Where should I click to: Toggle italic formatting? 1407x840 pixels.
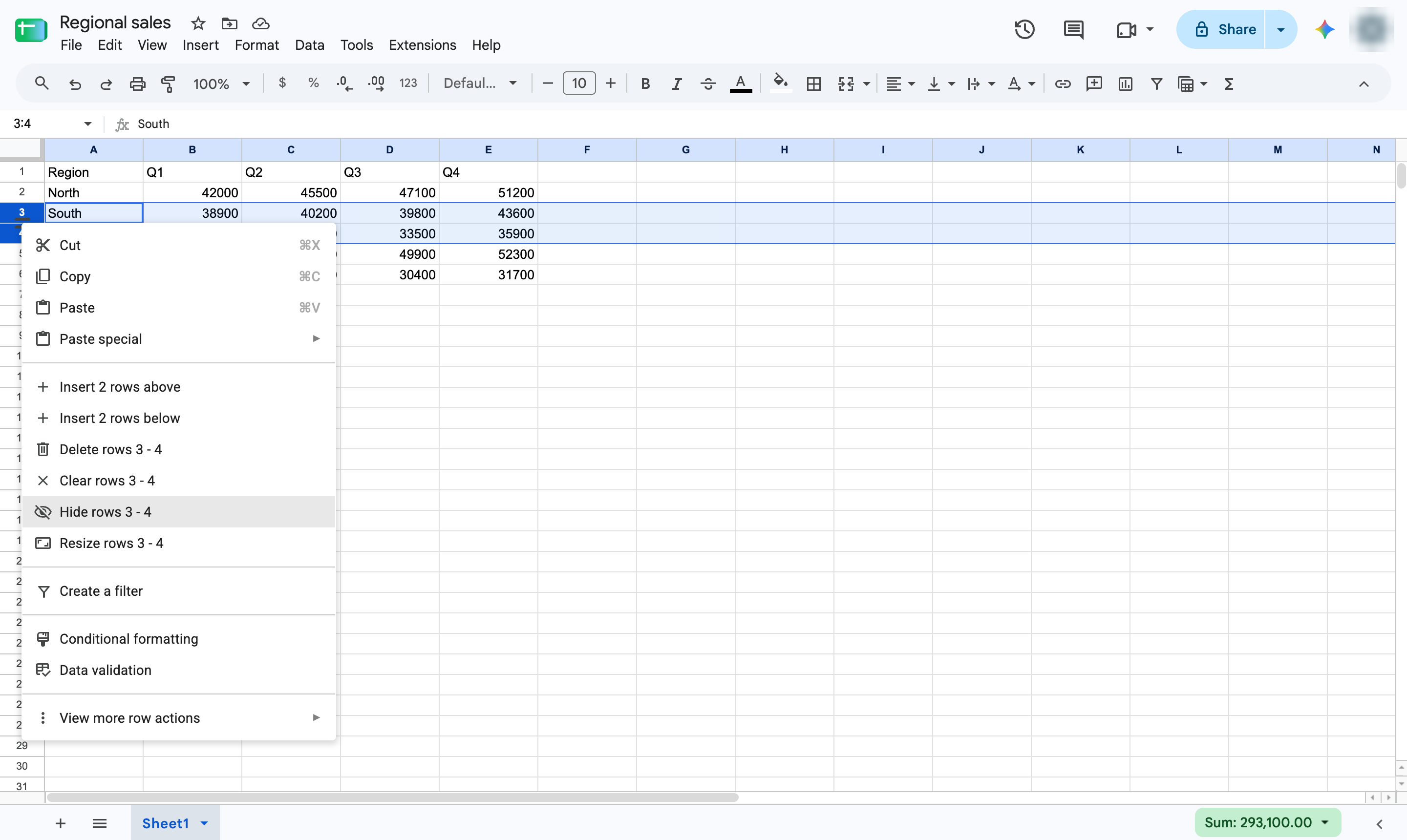(677, 84)
